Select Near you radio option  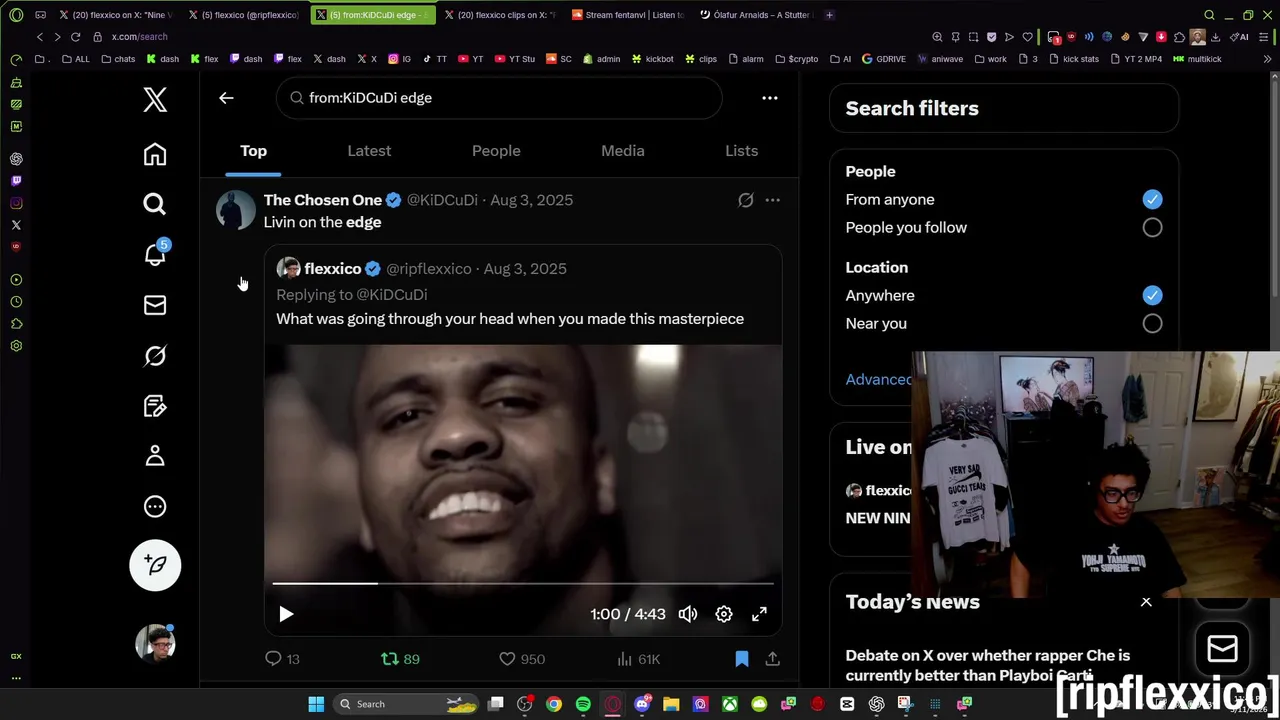(x=1152, y=323)
